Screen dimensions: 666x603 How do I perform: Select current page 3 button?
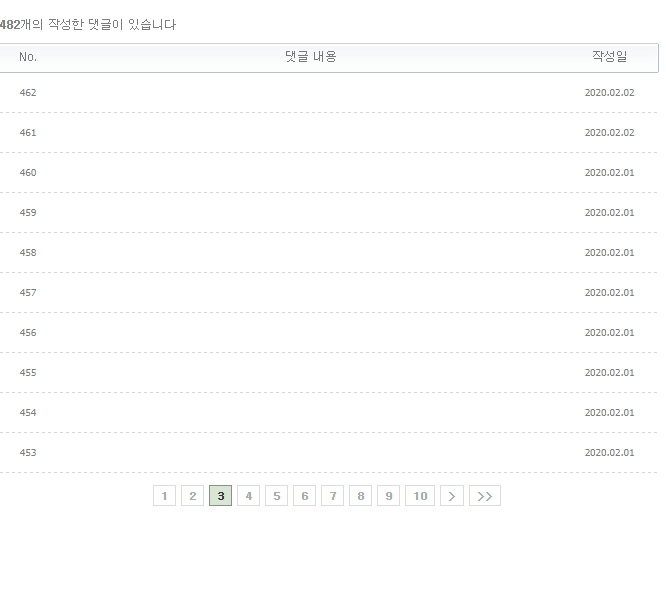(220, 496)
